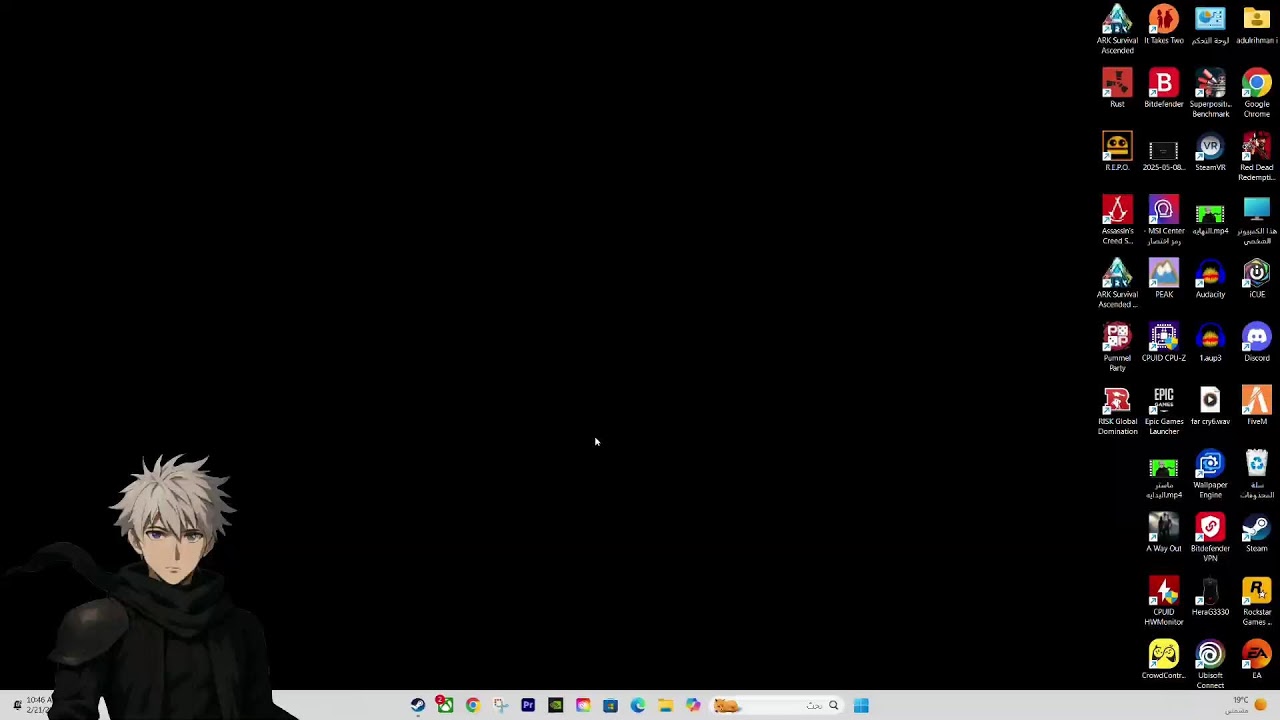This screenshot has height=720, width=1280.
Task: Open the HeraG3330 mouse software shortcut
Action: click(x=1210, y=596)
